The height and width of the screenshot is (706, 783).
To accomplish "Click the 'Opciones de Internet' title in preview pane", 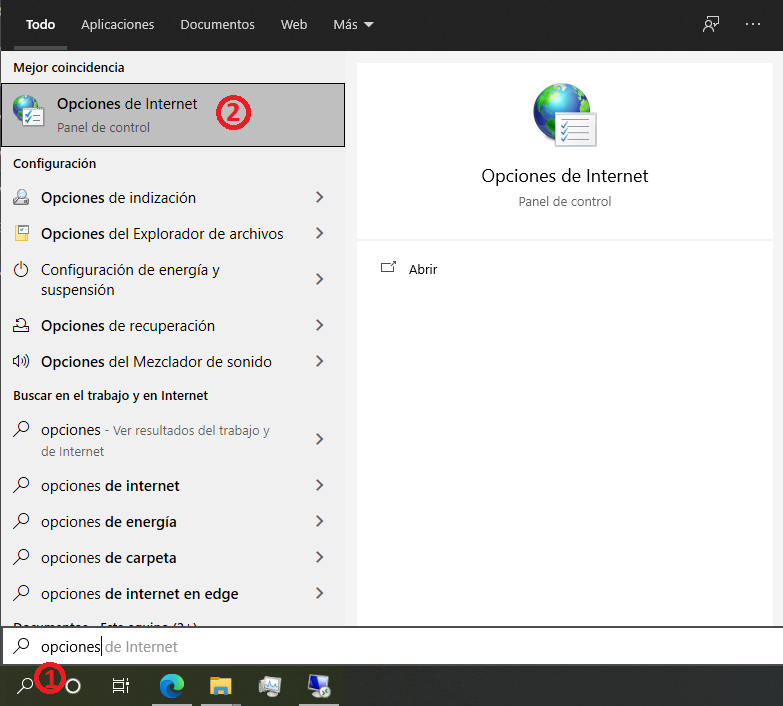I will pos(564,176).
